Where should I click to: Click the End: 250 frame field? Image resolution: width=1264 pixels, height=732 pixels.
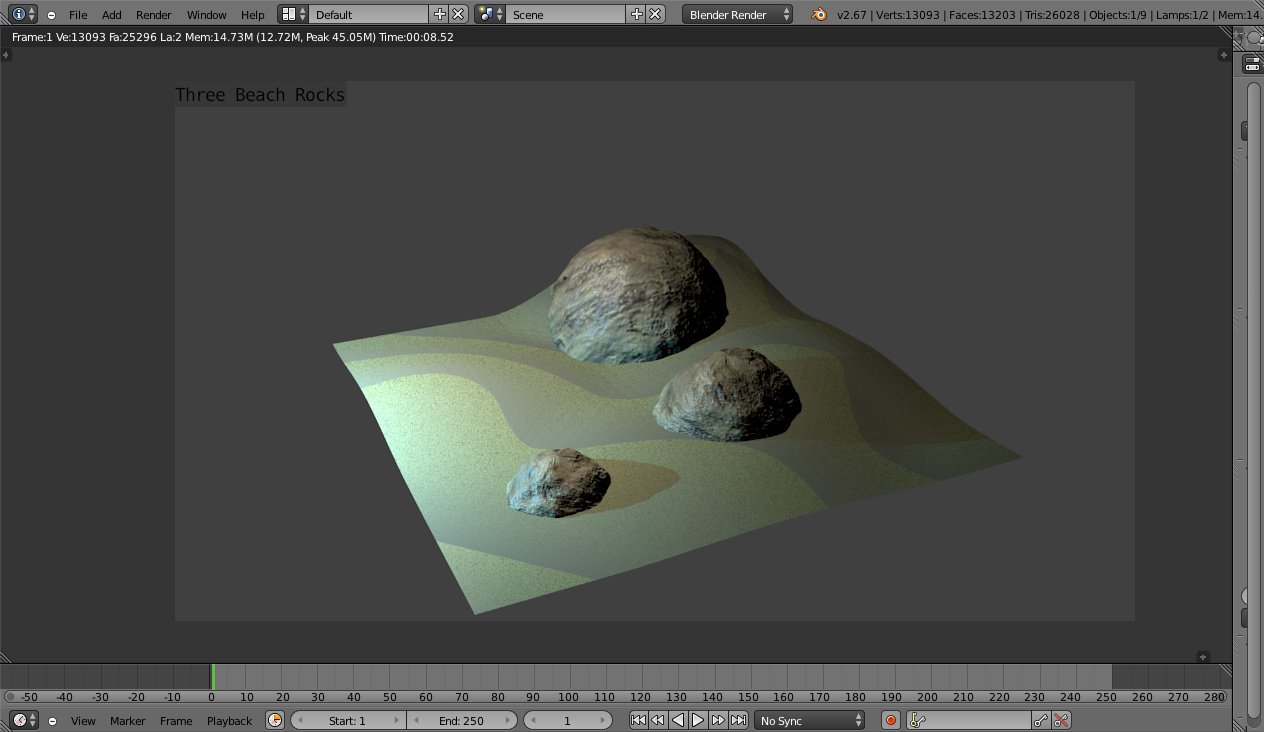pyautogui.click(x=461, y=720)
